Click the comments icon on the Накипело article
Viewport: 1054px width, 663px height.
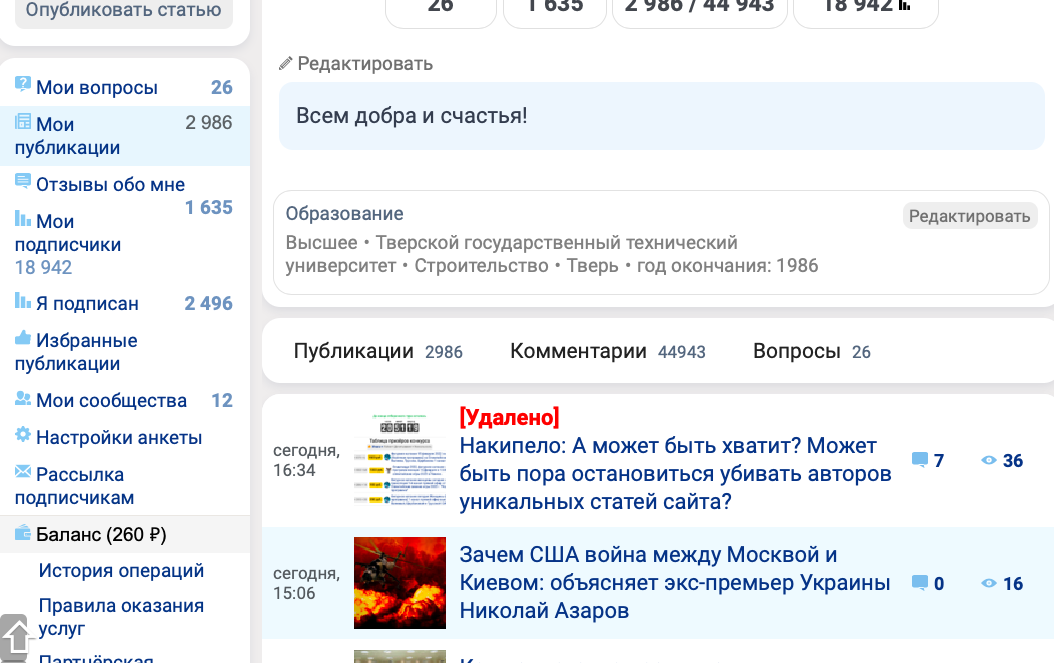coord(919,461)
